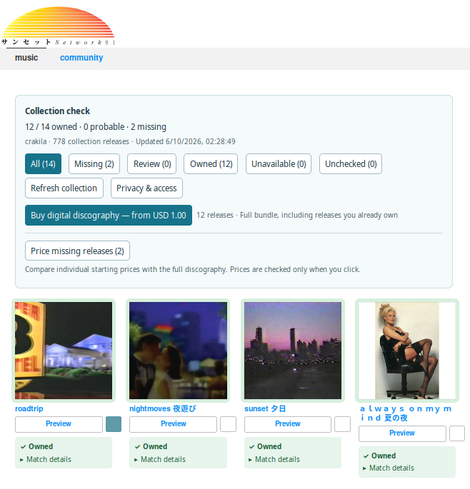Preview the sunset release

[288, 424]
